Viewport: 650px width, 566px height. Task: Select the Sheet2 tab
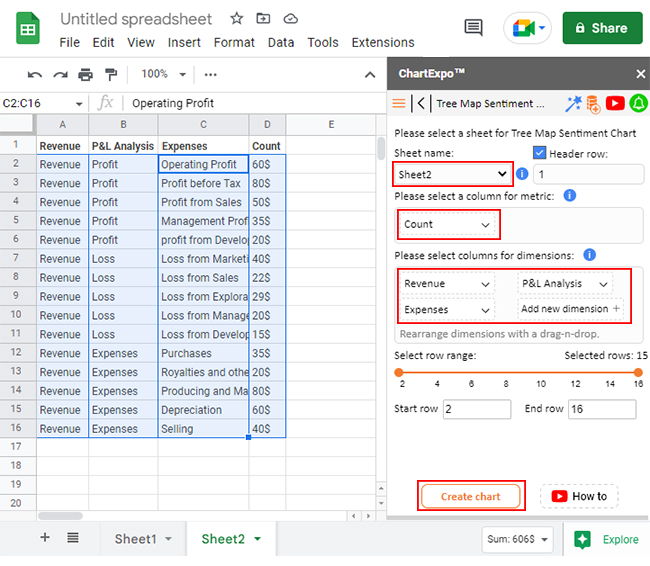click(x=231, y=539)
